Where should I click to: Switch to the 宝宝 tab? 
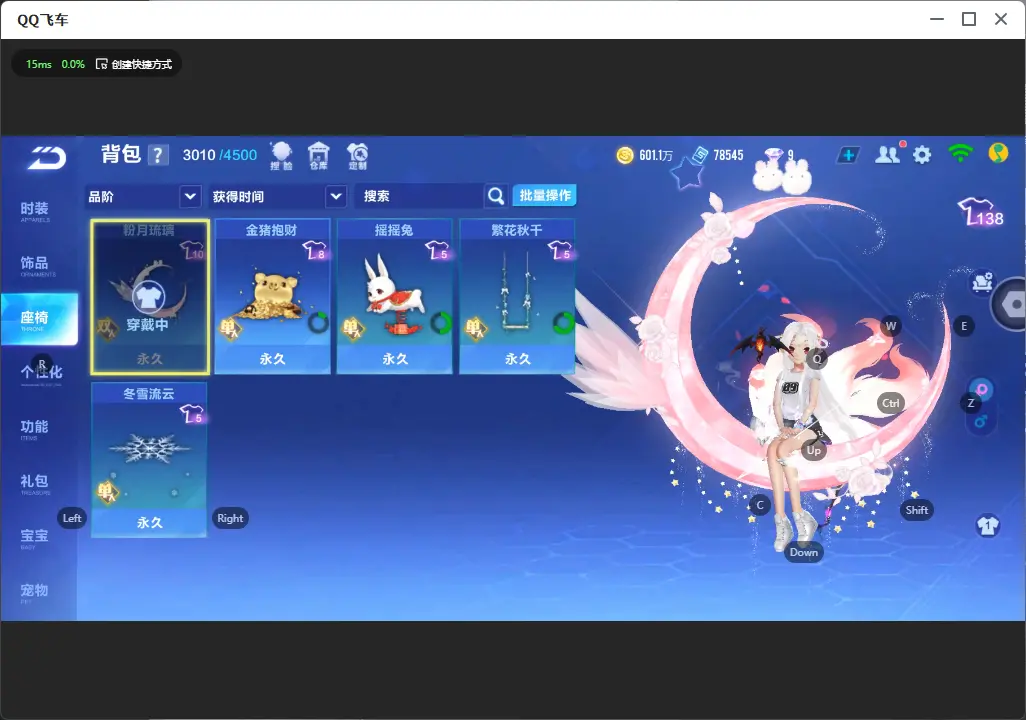click(x=34, y=537)
